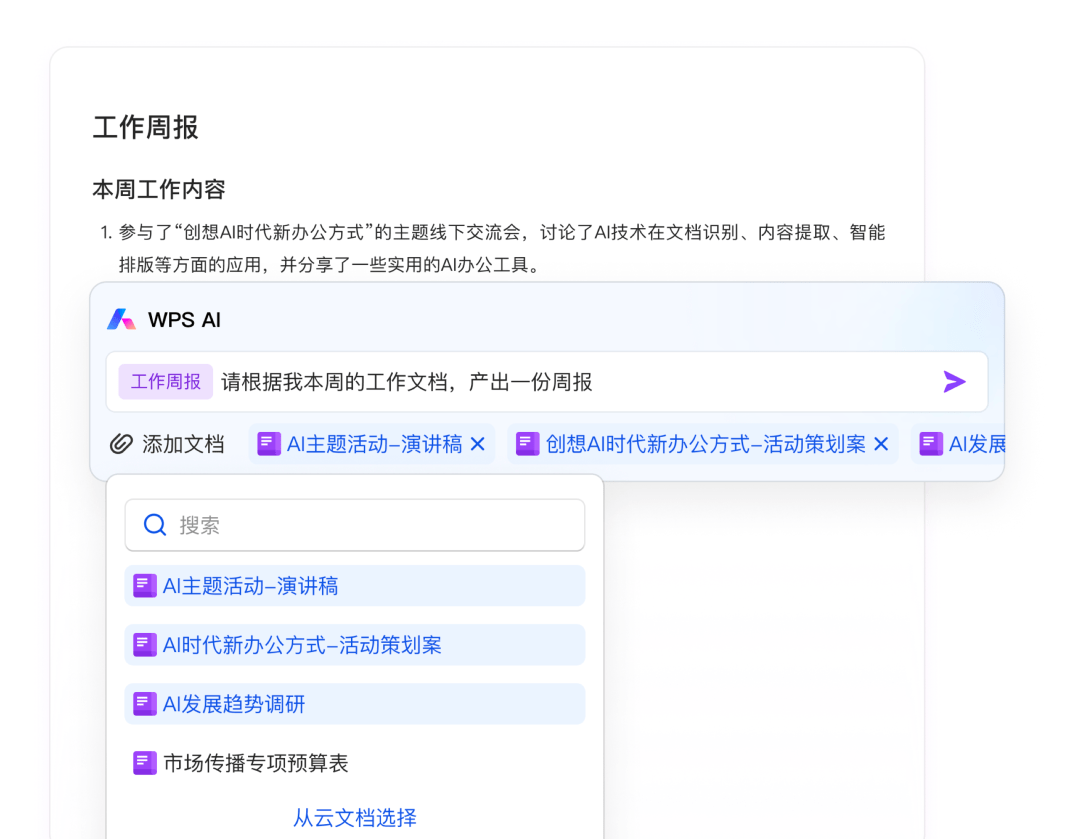Viewport: 1080px width, 839px height.
Task: Remove the 创想AI时代新办公方式-活动策划案 attachment
Action: click(x=880, y=443)
